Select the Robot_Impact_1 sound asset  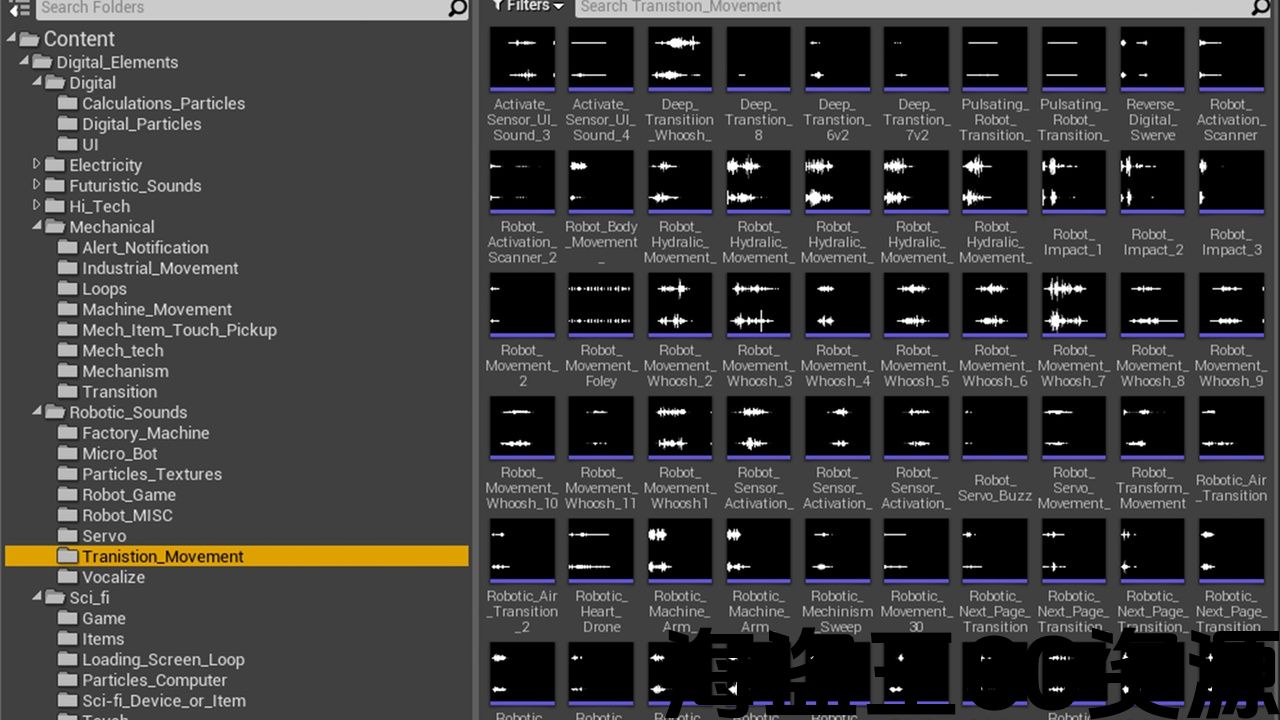(1072, 182)
